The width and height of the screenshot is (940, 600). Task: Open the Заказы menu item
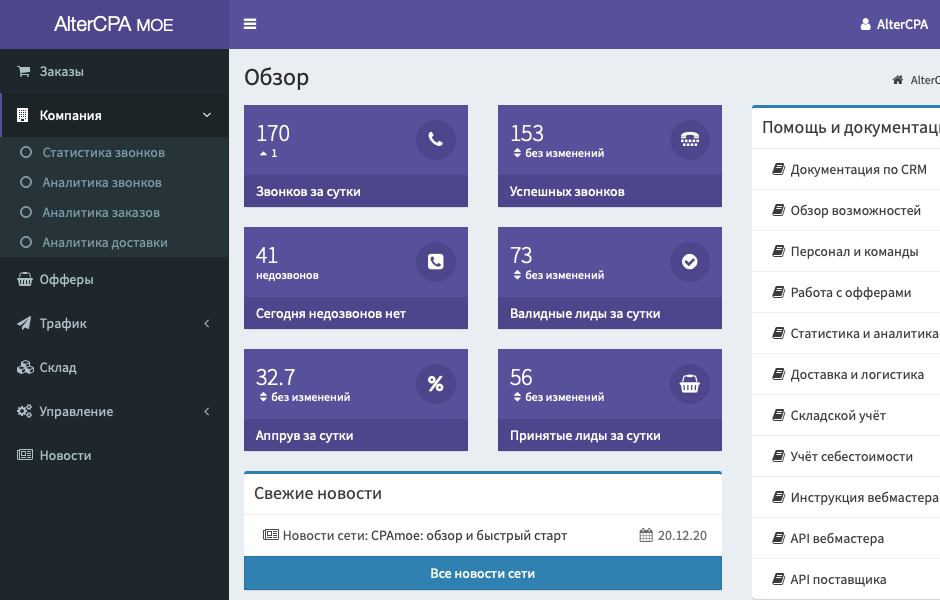click(114, 71)
